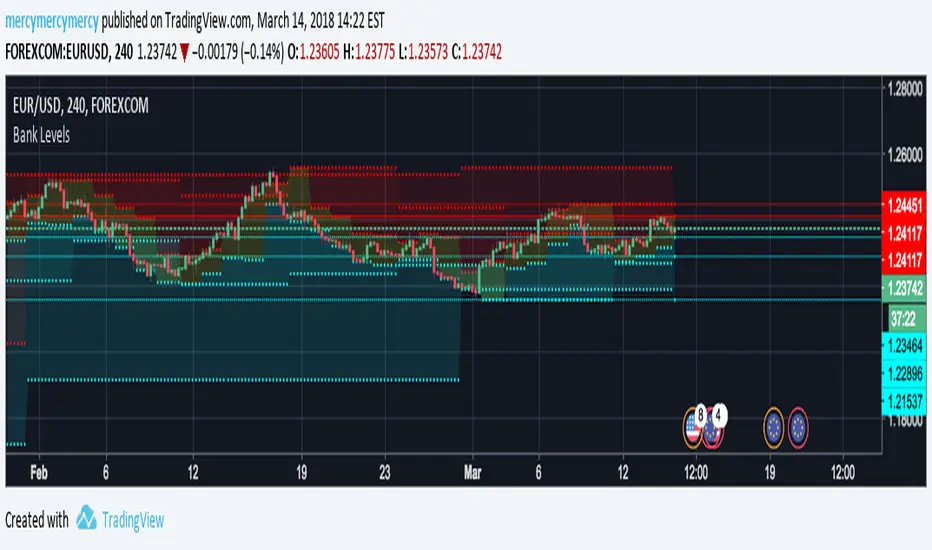The image size is (932, 550).
Task: Click the red 1.24451 price label
Action: click(x=904, y=206)
